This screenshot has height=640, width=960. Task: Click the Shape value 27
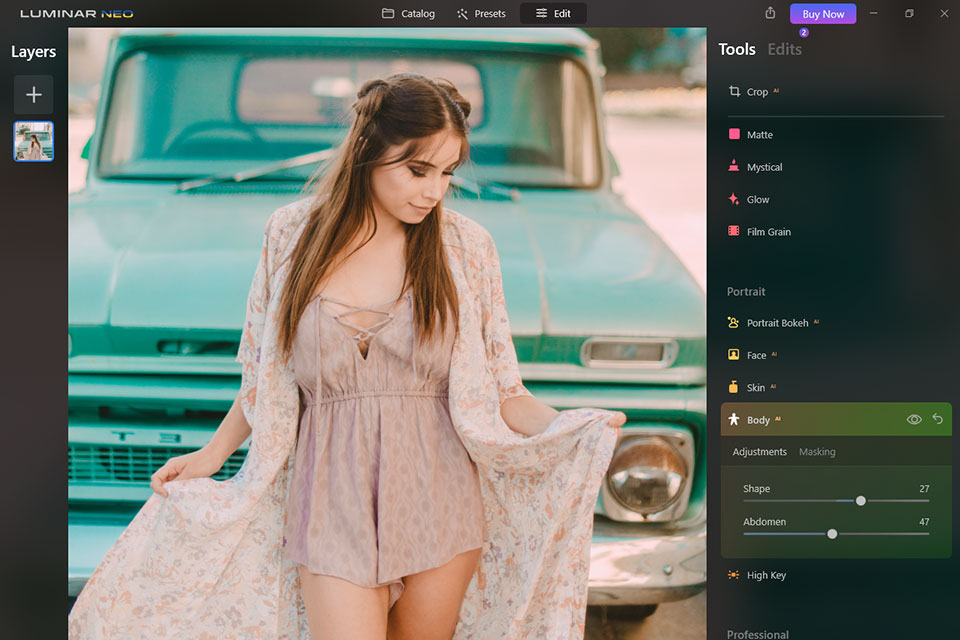click(x=924, y=489)
